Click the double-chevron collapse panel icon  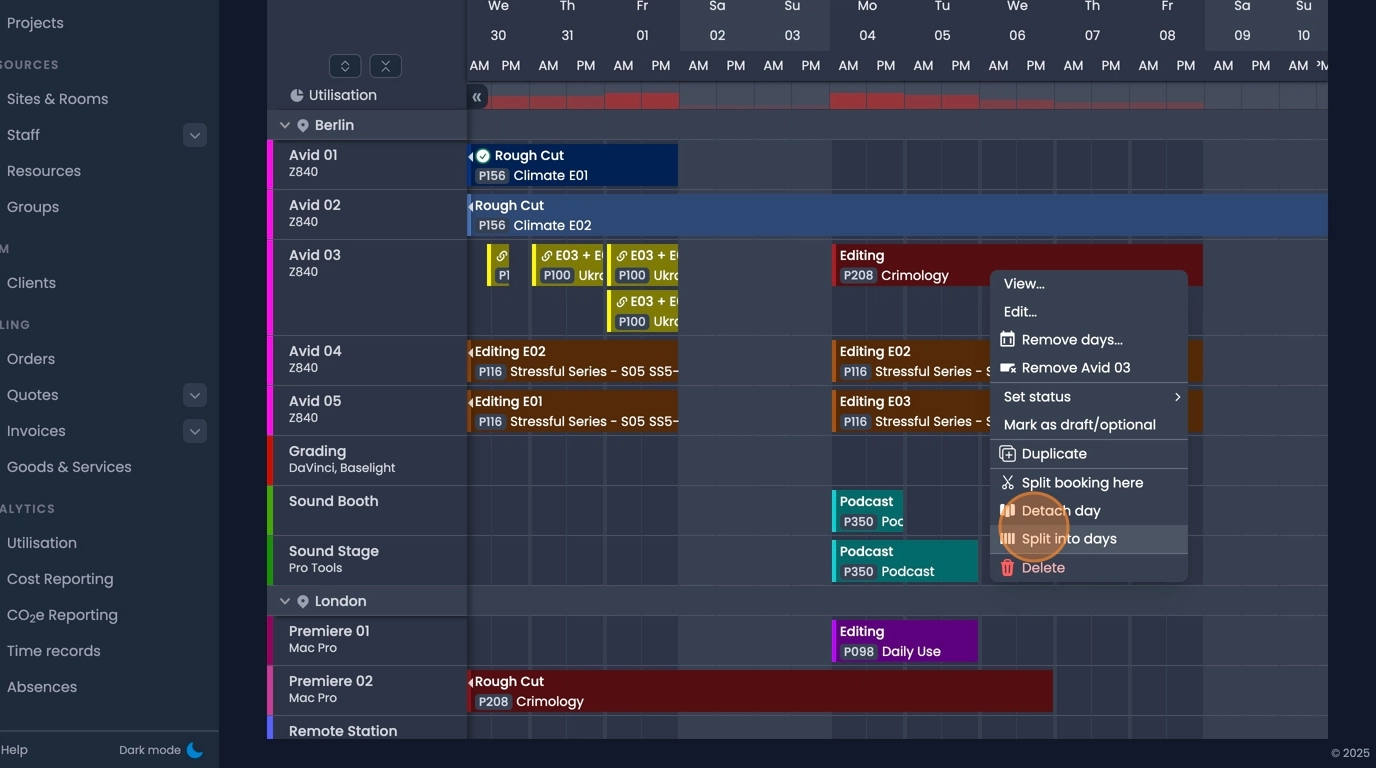point(477,97)
